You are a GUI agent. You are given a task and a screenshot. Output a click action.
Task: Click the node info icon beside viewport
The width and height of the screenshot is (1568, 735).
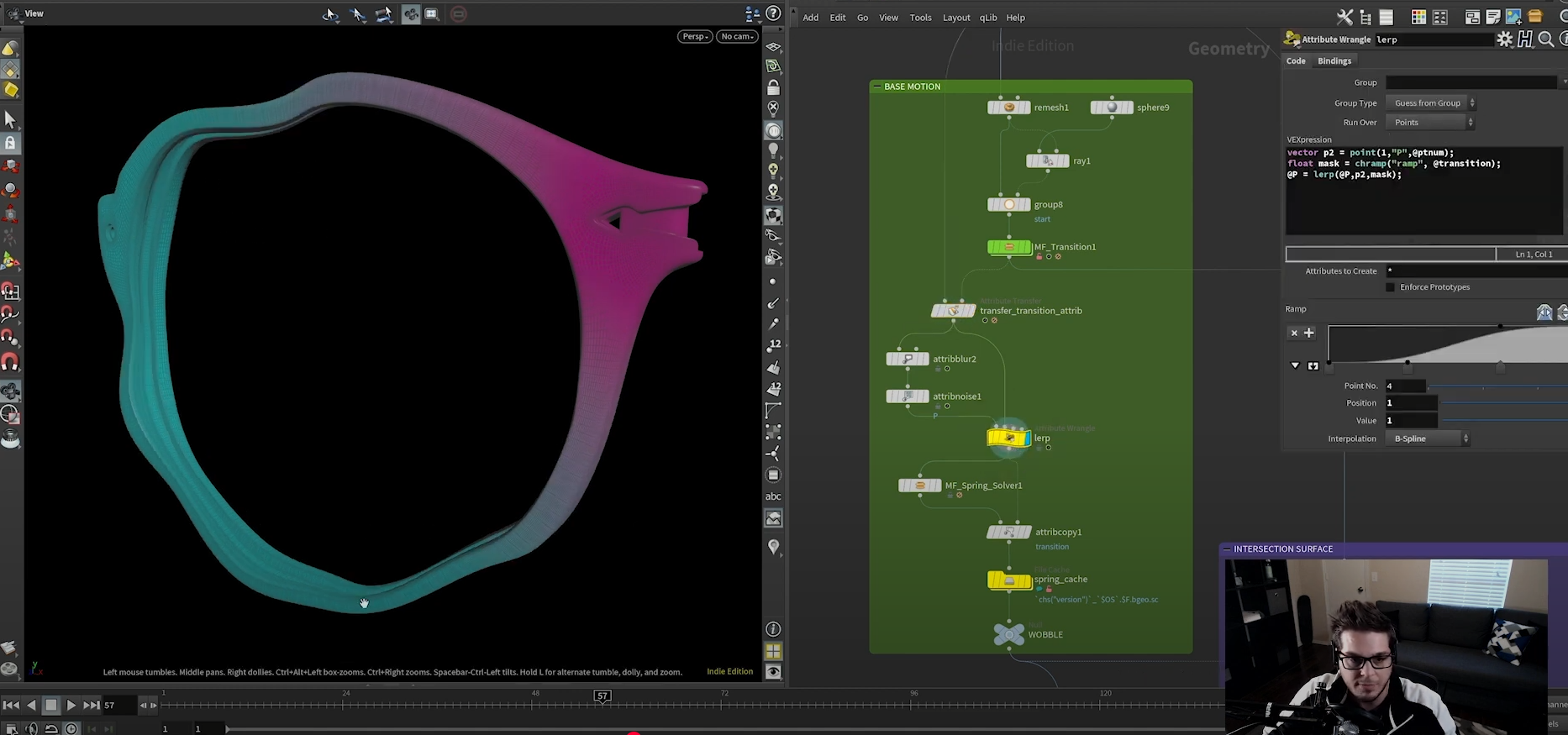(773, 629)
